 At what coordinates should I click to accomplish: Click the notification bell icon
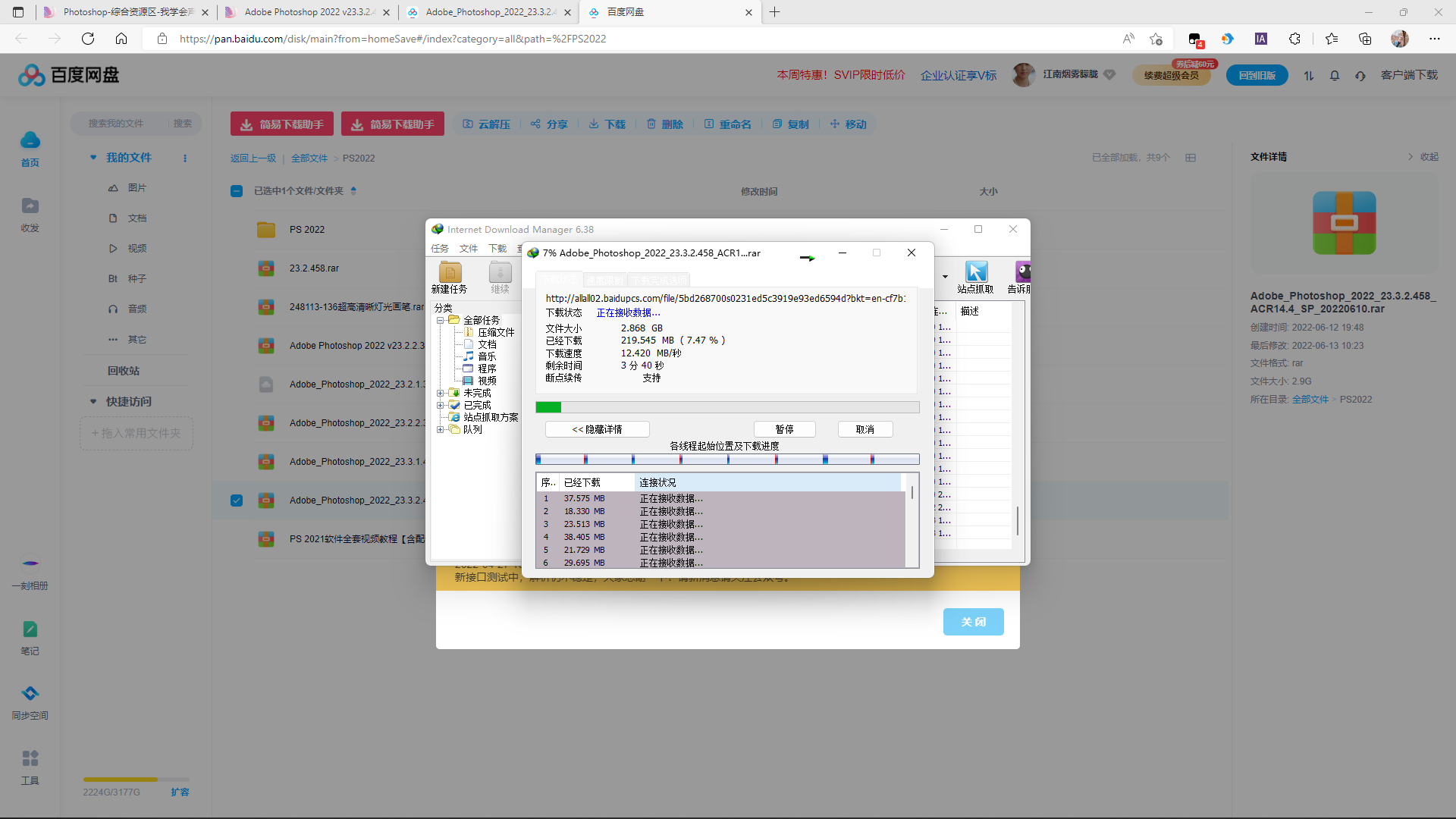[1335, 75]
